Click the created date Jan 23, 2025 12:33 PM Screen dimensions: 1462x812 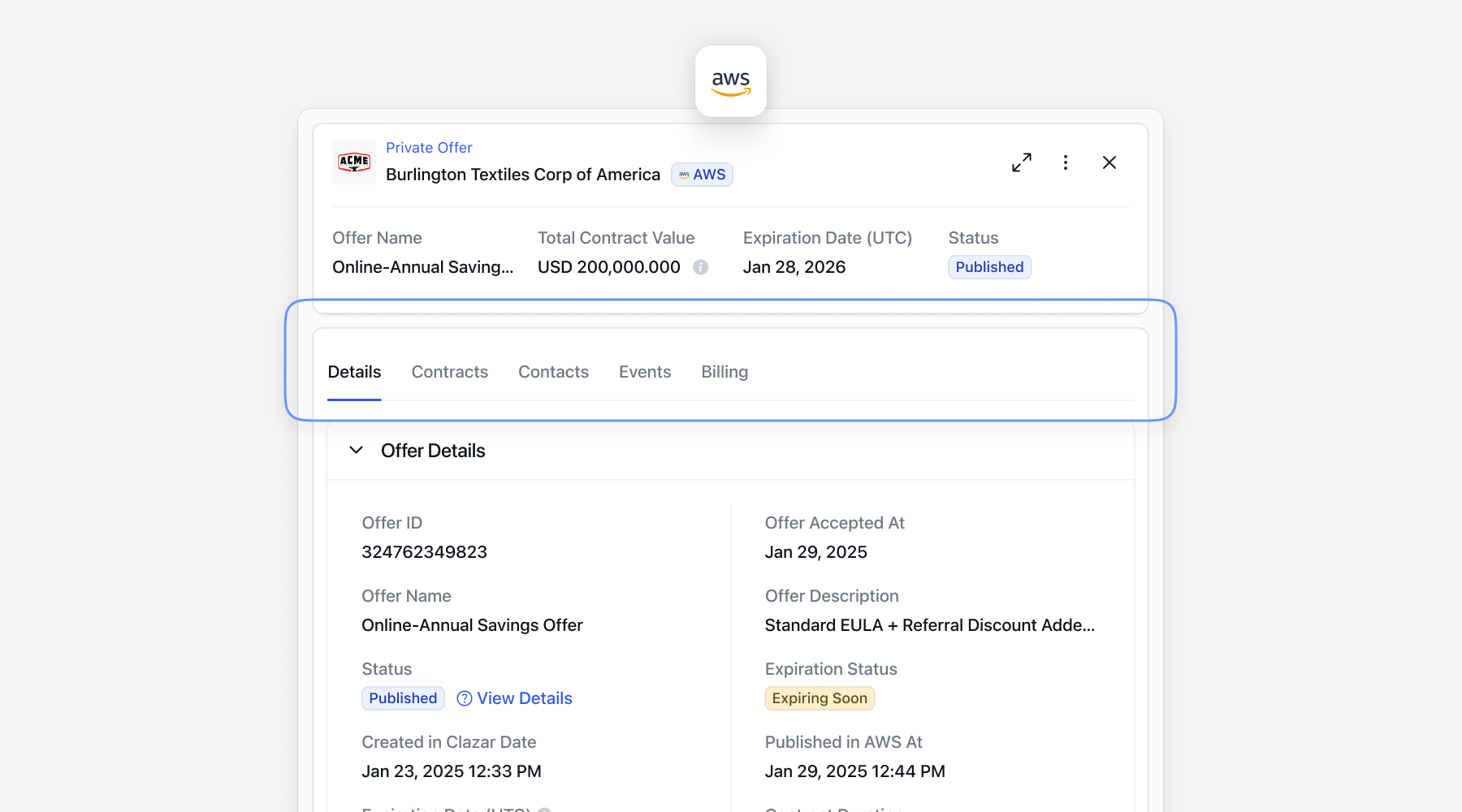[452, 771]
